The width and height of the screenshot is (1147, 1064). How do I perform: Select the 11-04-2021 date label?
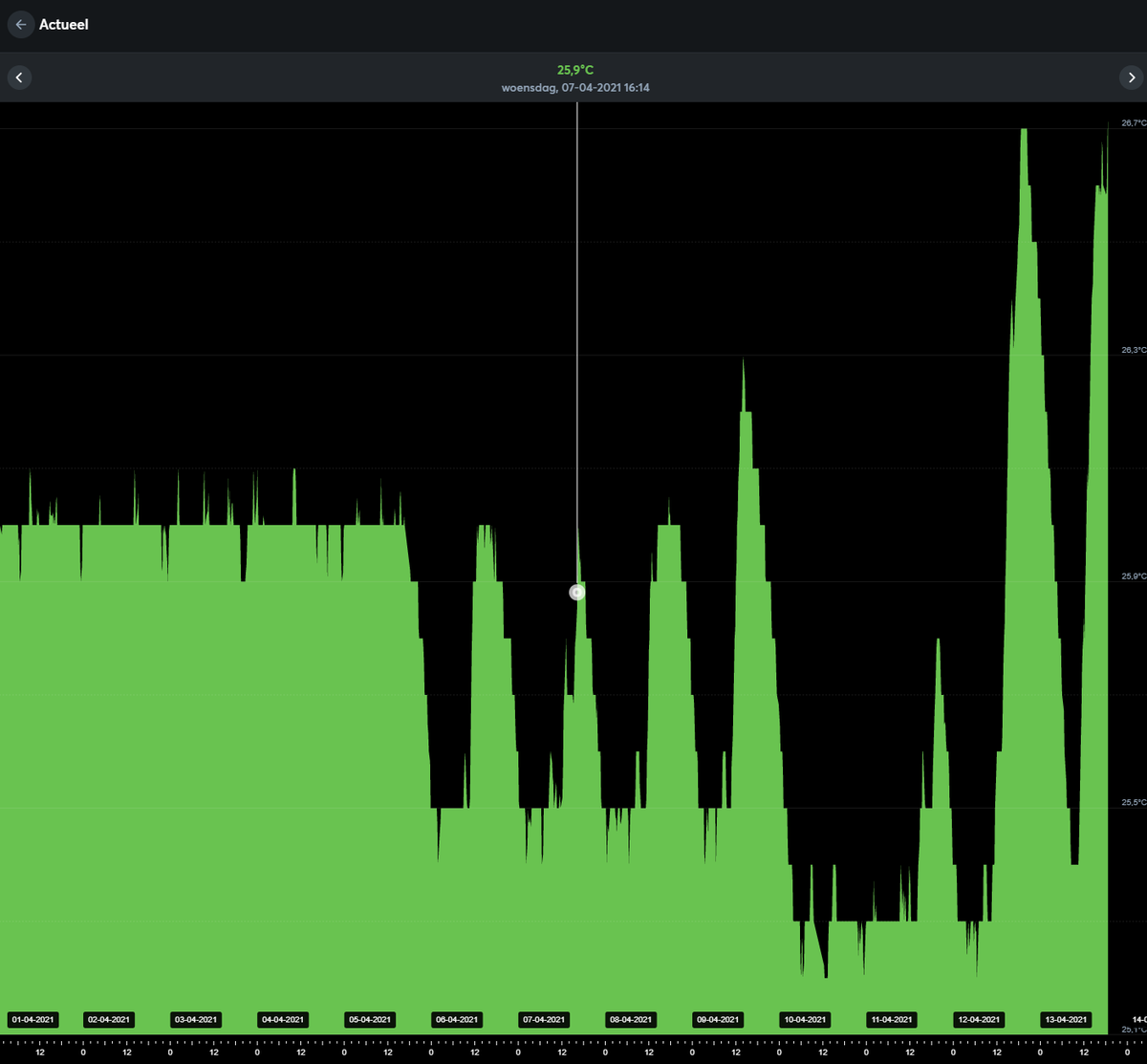point(893,1020)
